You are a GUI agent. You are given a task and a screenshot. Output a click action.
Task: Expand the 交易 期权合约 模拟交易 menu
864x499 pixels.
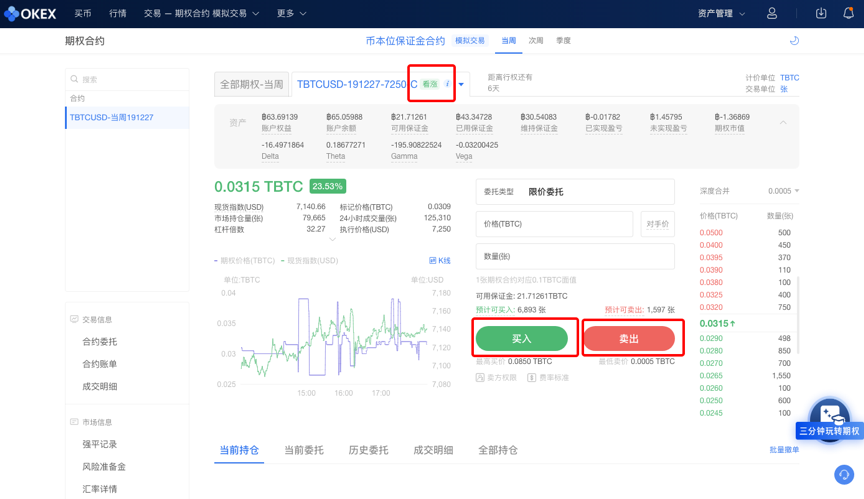click(x=201, y=13)
